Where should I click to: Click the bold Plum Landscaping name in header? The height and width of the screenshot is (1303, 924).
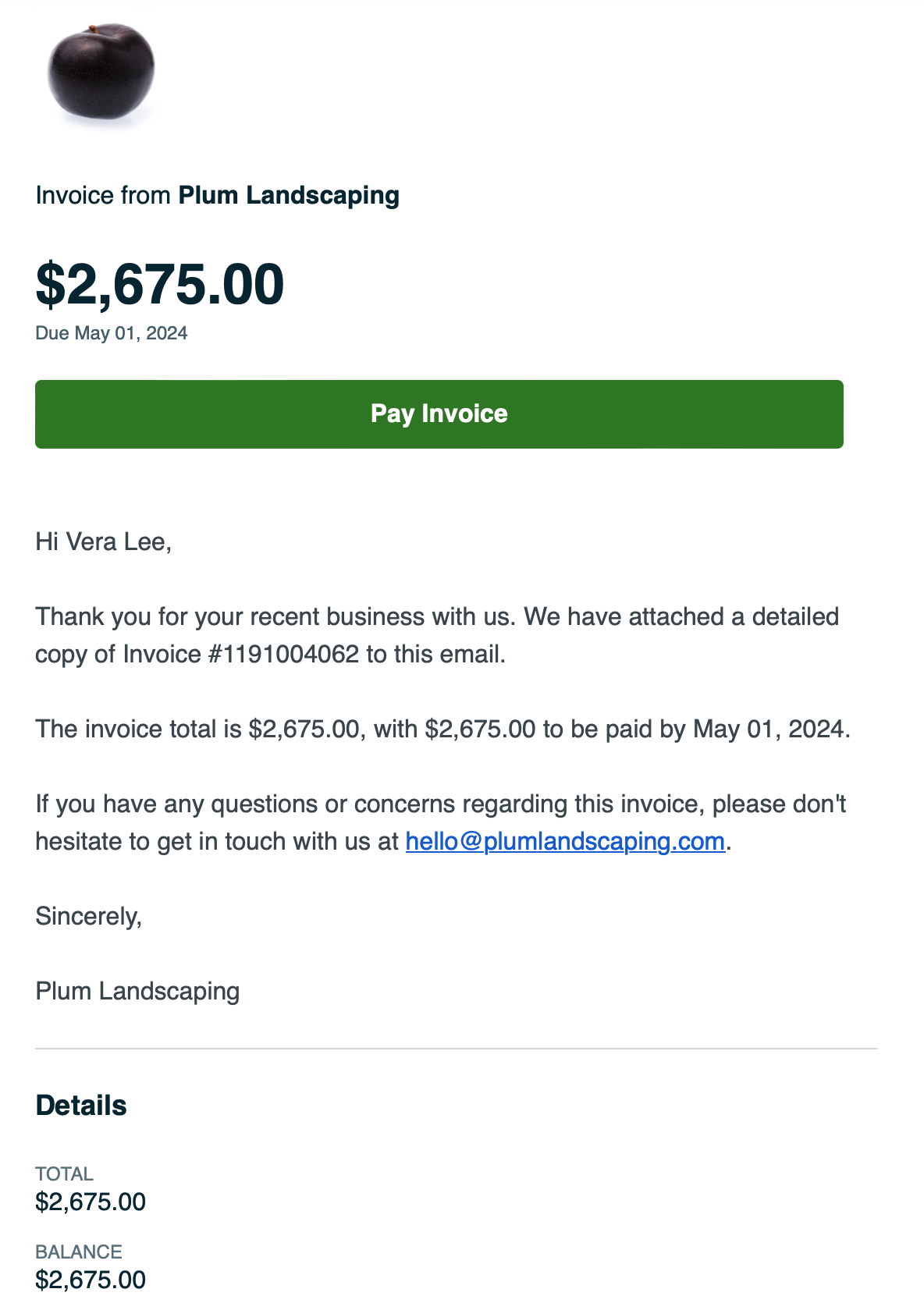(x=289, y=195)
